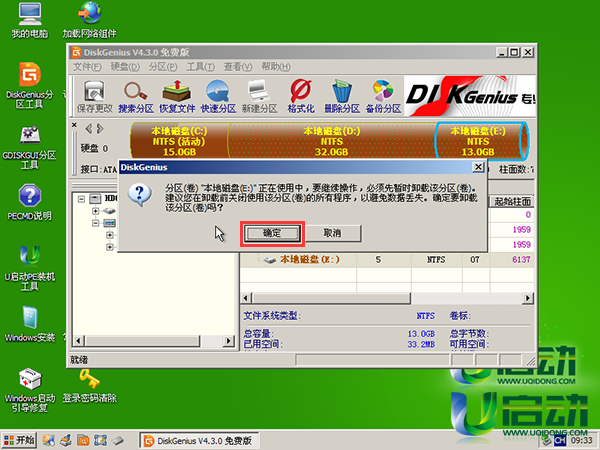This screenshot has width=600, height=450.
Task: Open the 查看(V) menu
Action: [x=238, y=67]
